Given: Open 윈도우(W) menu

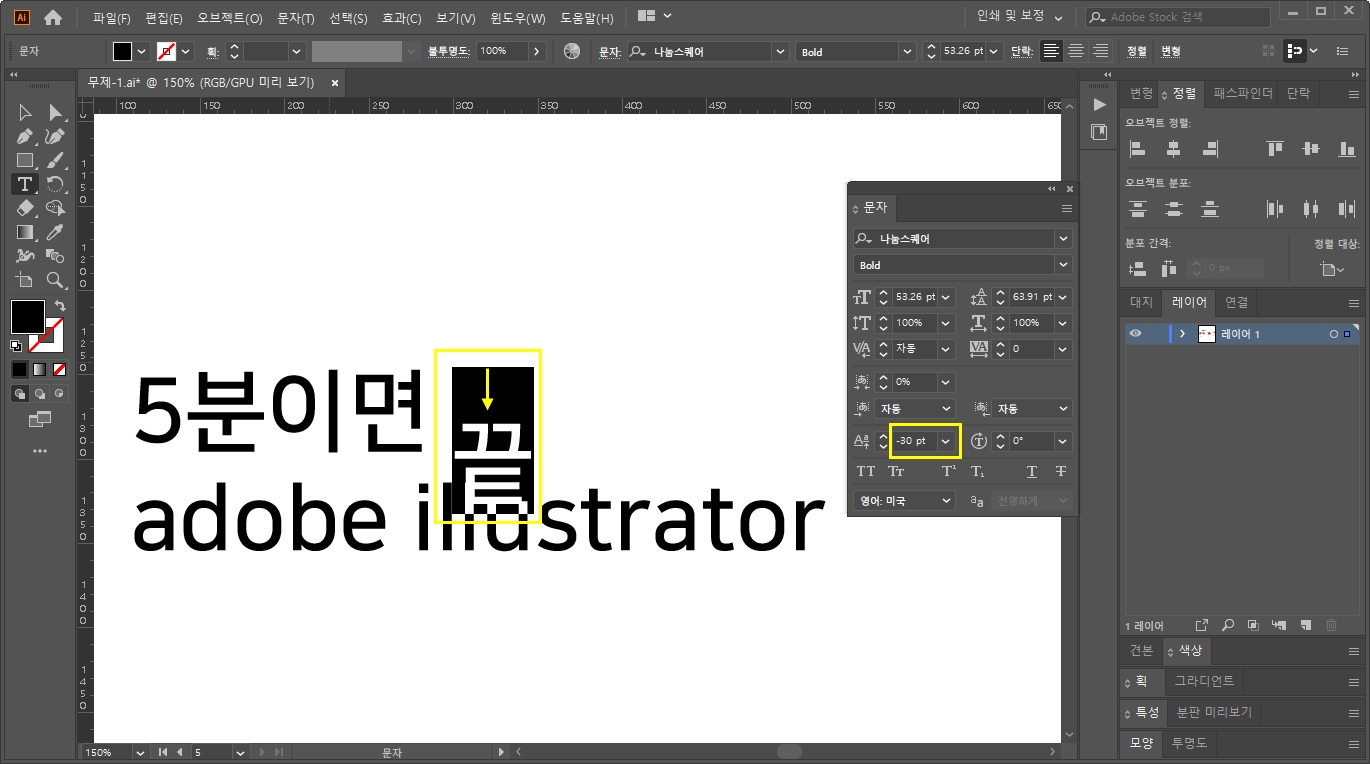Looking at the screenshot, I should 518,18.
